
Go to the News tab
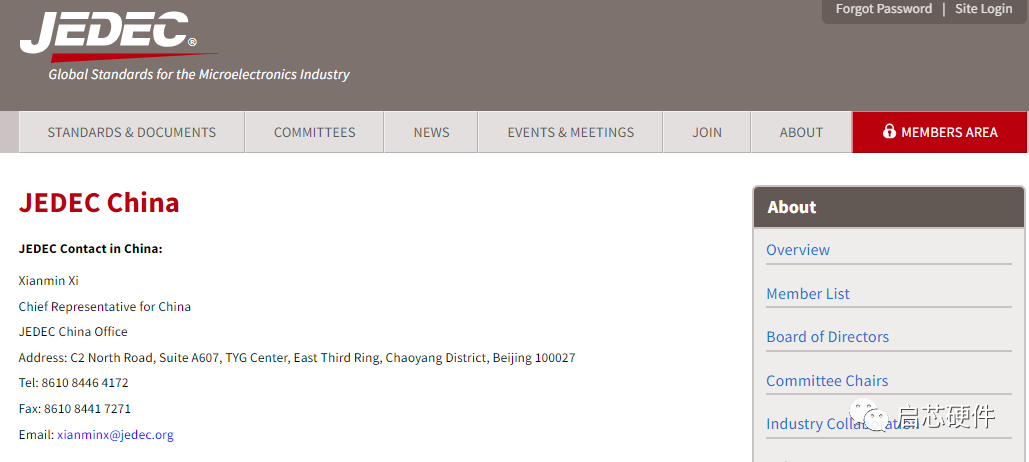[x=431, y=132]
